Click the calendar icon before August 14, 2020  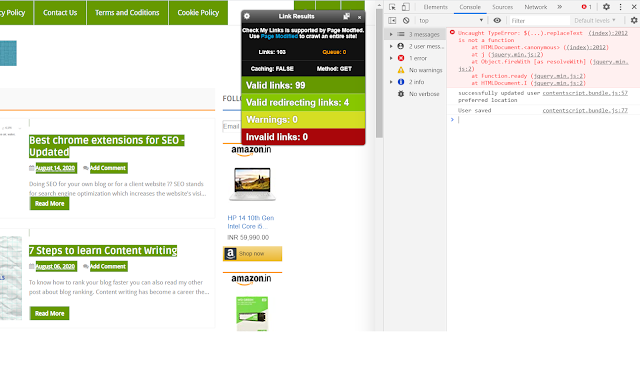click(31, 168)
